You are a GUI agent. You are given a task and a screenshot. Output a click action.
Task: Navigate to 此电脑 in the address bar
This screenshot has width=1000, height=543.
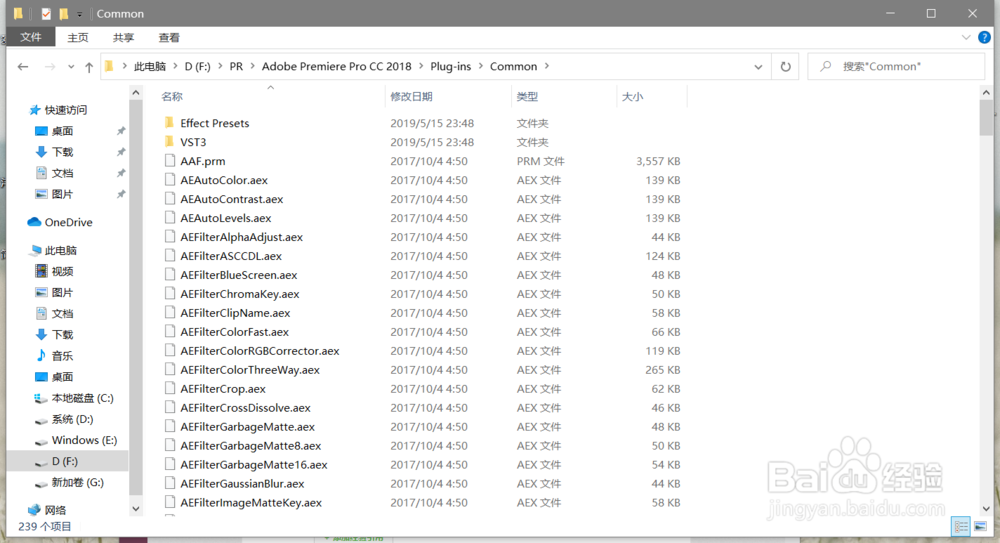pyautogui.click(x=150, y=66)
